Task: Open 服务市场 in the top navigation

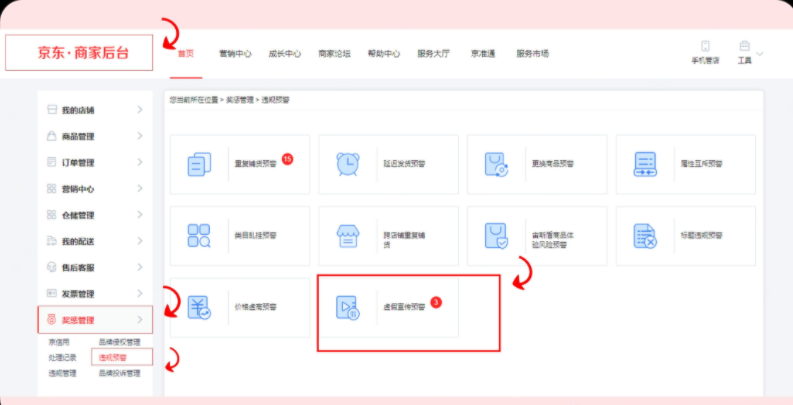Action: tap(532, 53)
